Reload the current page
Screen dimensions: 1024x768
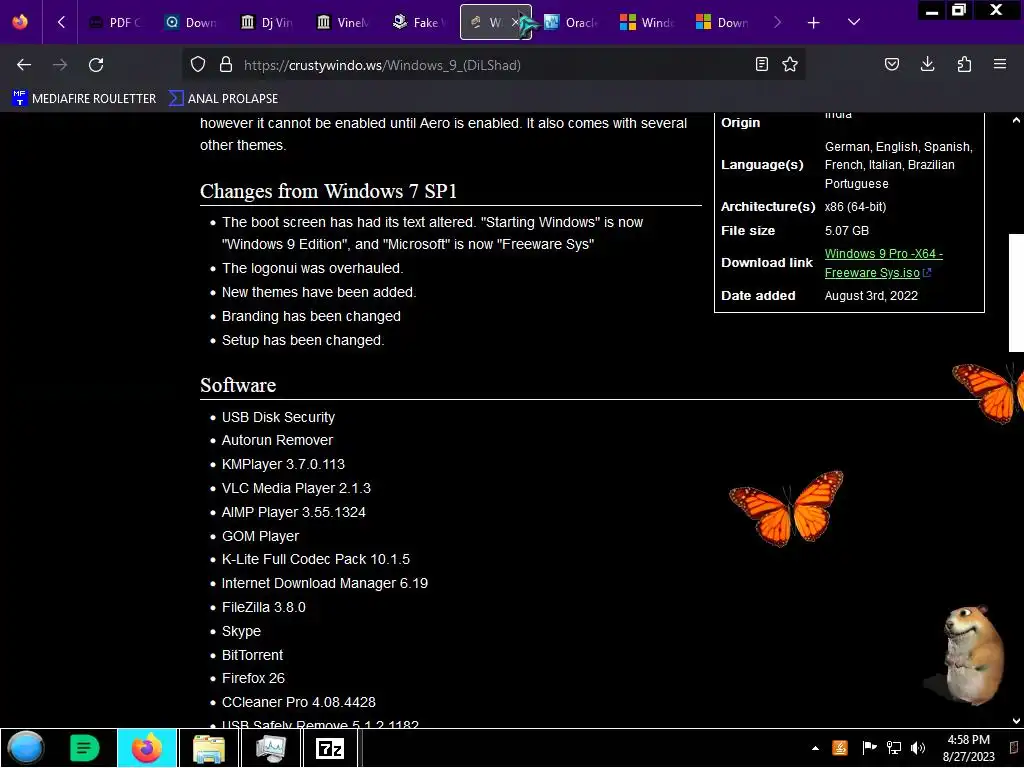(96, 65)
